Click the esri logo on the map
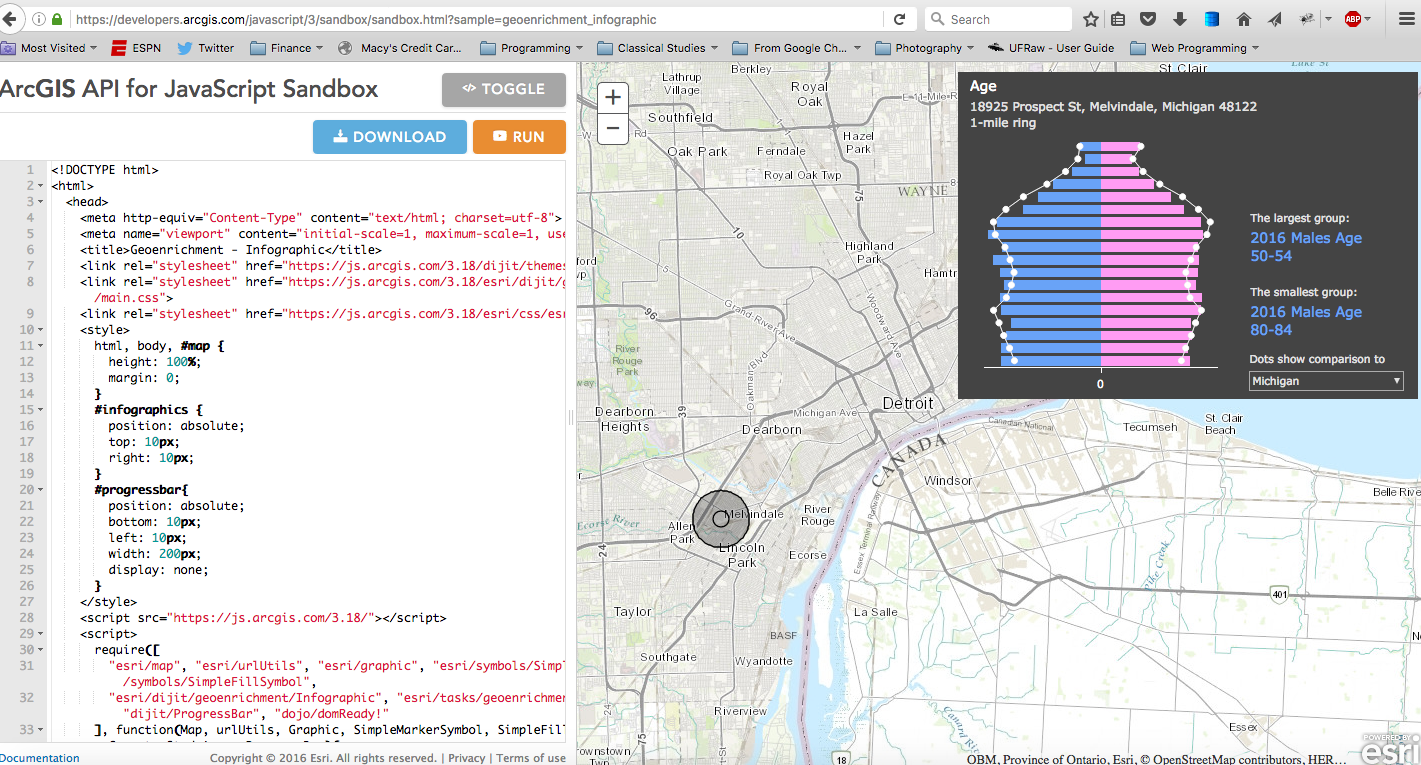Viewport: 1421px width, 765px height. tap(1391, 748)
